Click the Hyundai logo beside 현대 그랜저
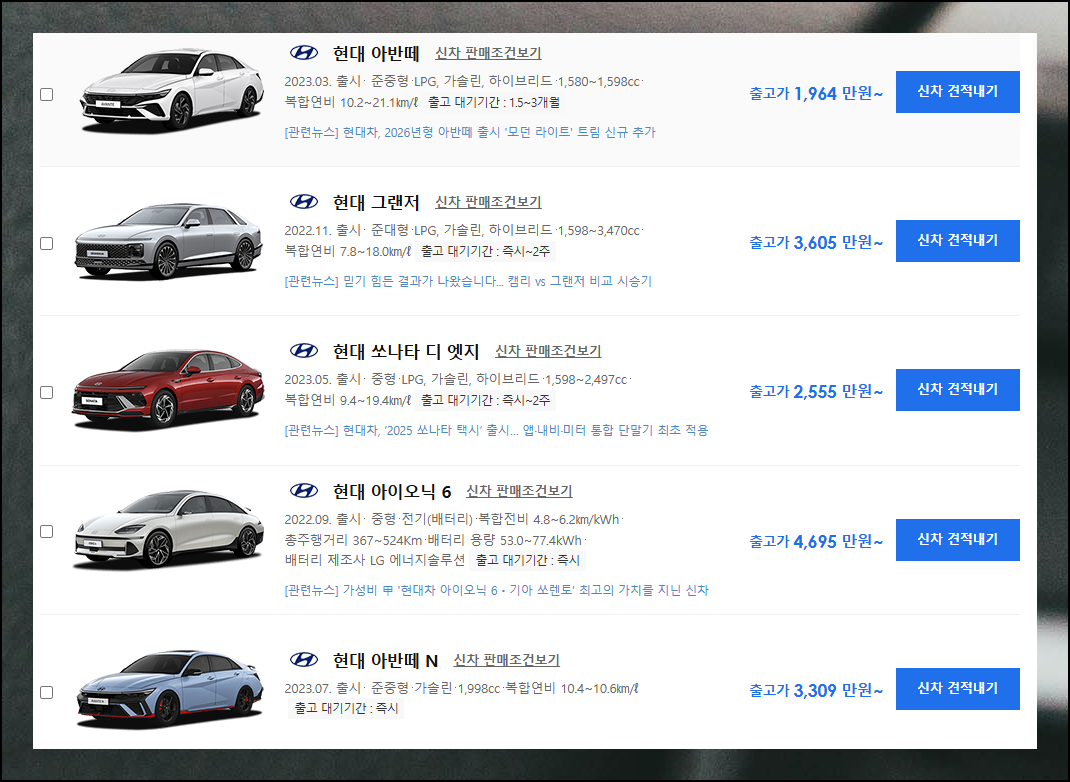This screenshot has height=782, width=1070. pyautogui.click(x=304, y=201)
